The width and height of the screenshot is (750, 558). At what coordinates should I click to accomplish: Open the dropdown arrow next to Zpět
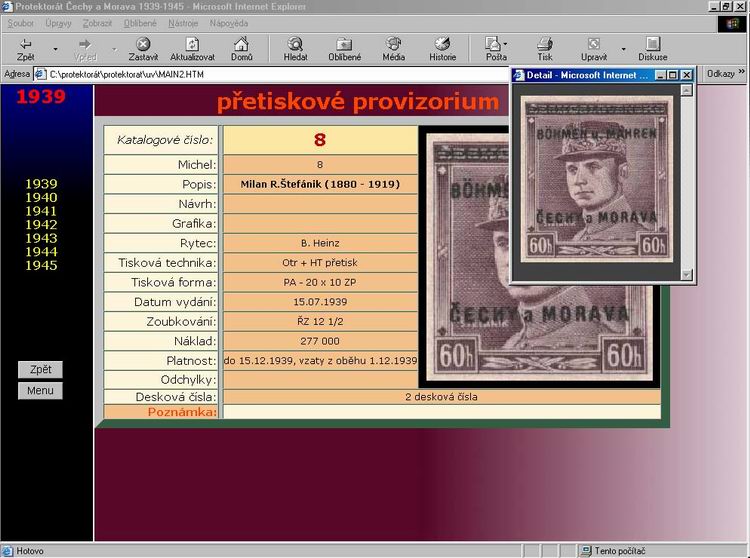pyautogui.click(x=55, y=49)
